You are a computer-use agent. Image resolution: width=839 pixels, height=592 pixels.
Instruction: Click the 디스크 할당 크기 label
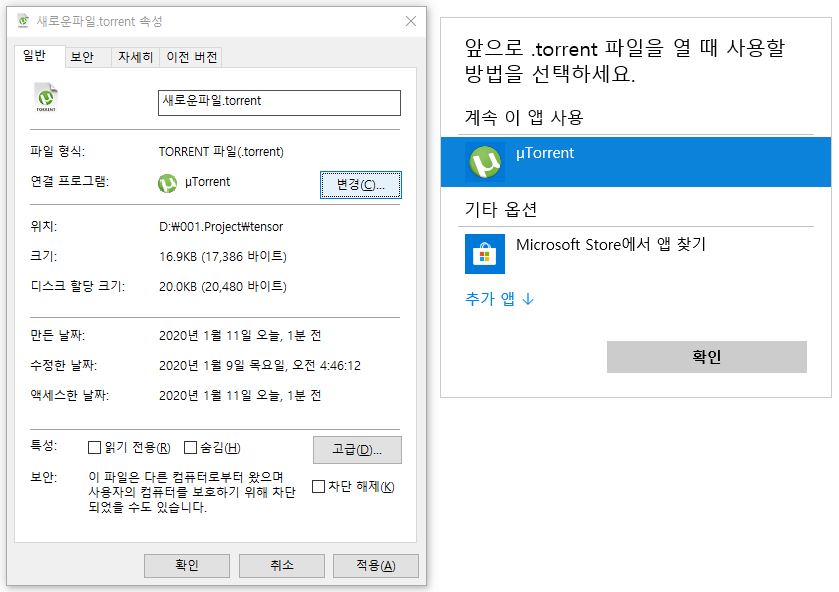pyautogui.click(x=78, y=286)
